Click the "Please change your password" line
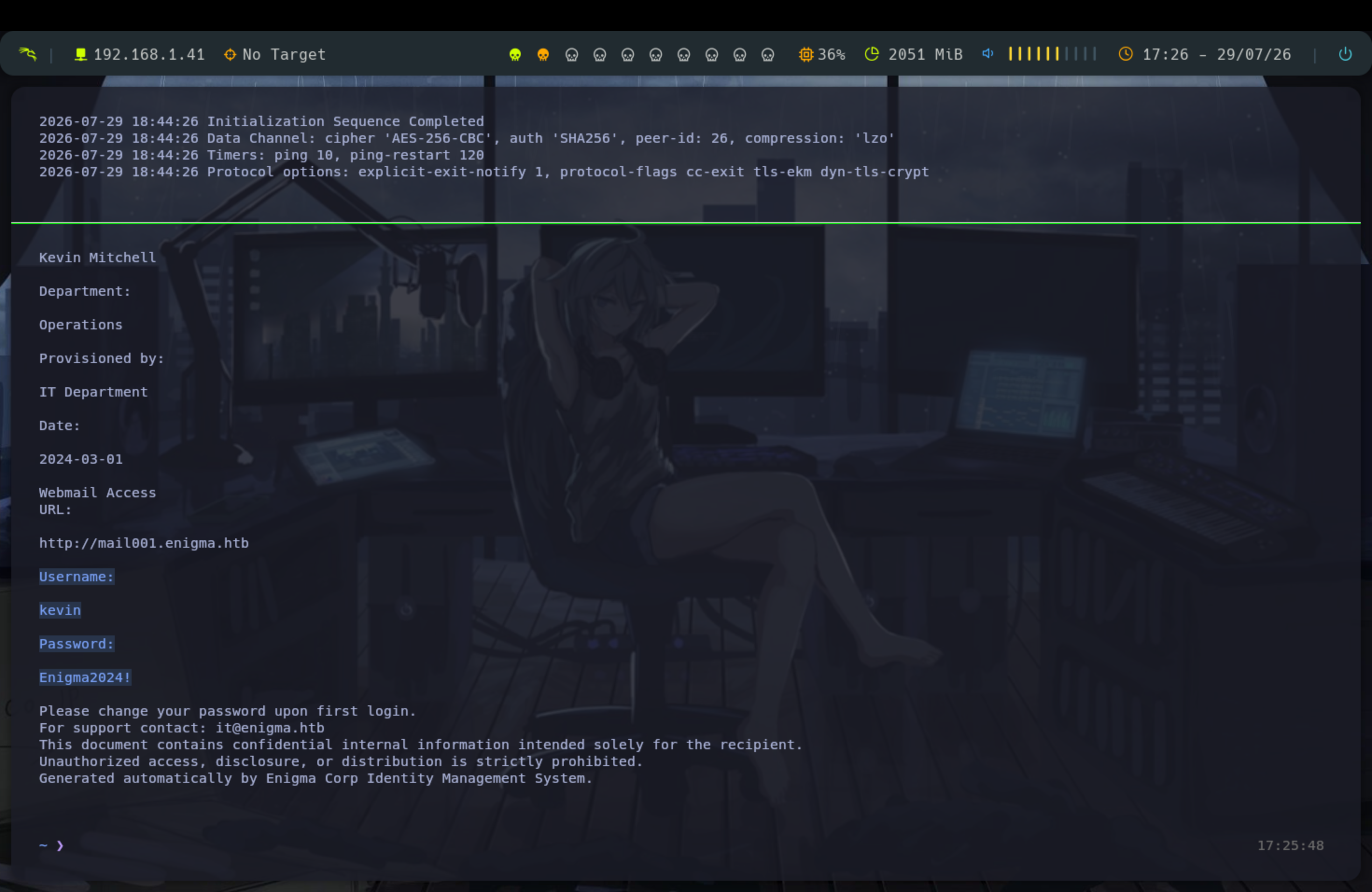 (x=228, y=711)
